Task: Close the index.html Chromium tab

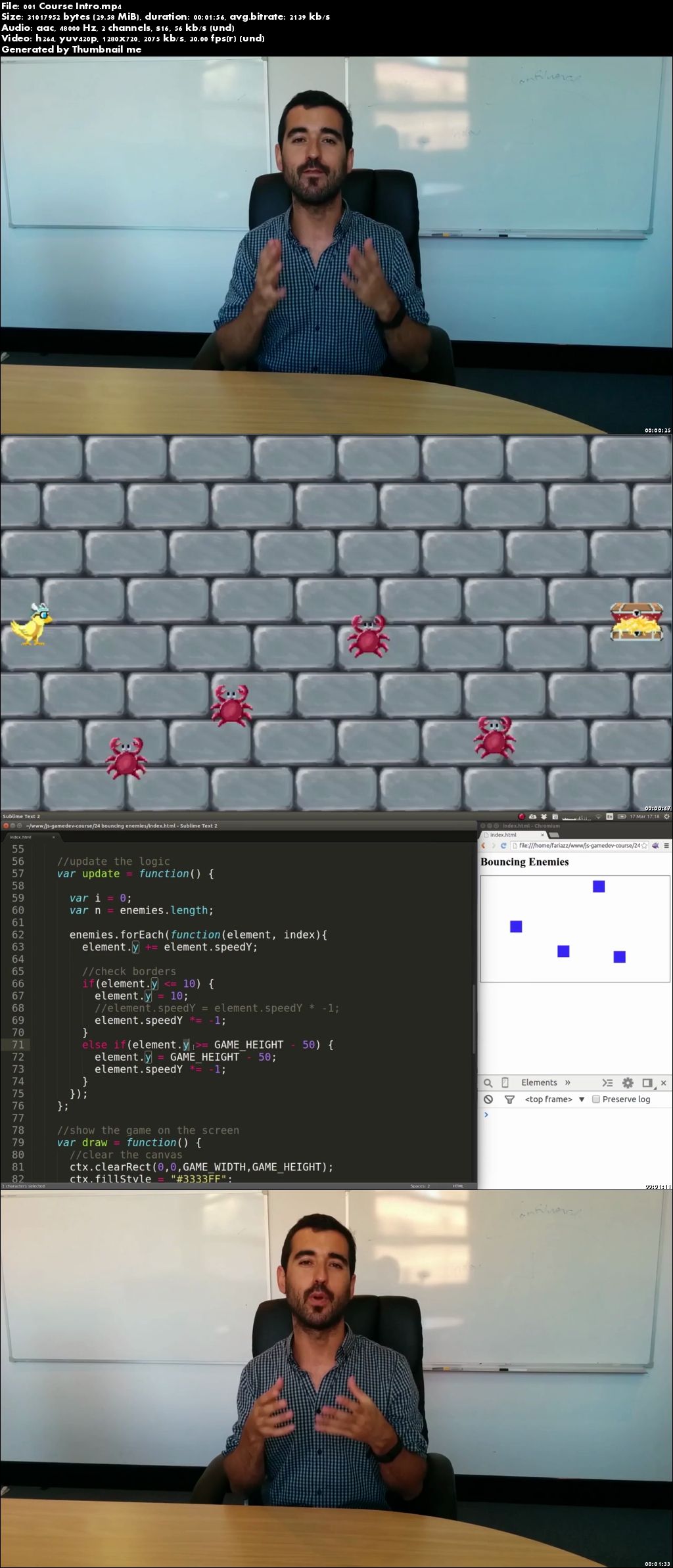Action: [x=542, y=835]
